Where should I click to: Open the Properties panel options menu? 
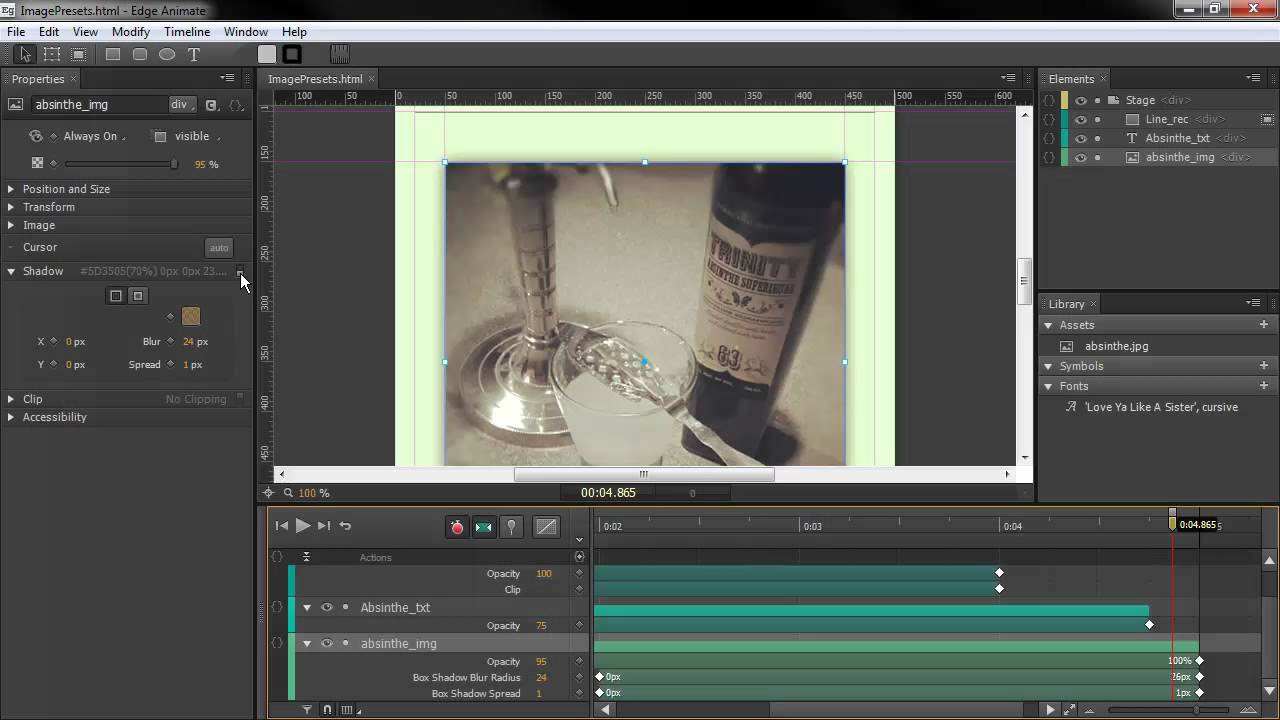pos(227,78)
